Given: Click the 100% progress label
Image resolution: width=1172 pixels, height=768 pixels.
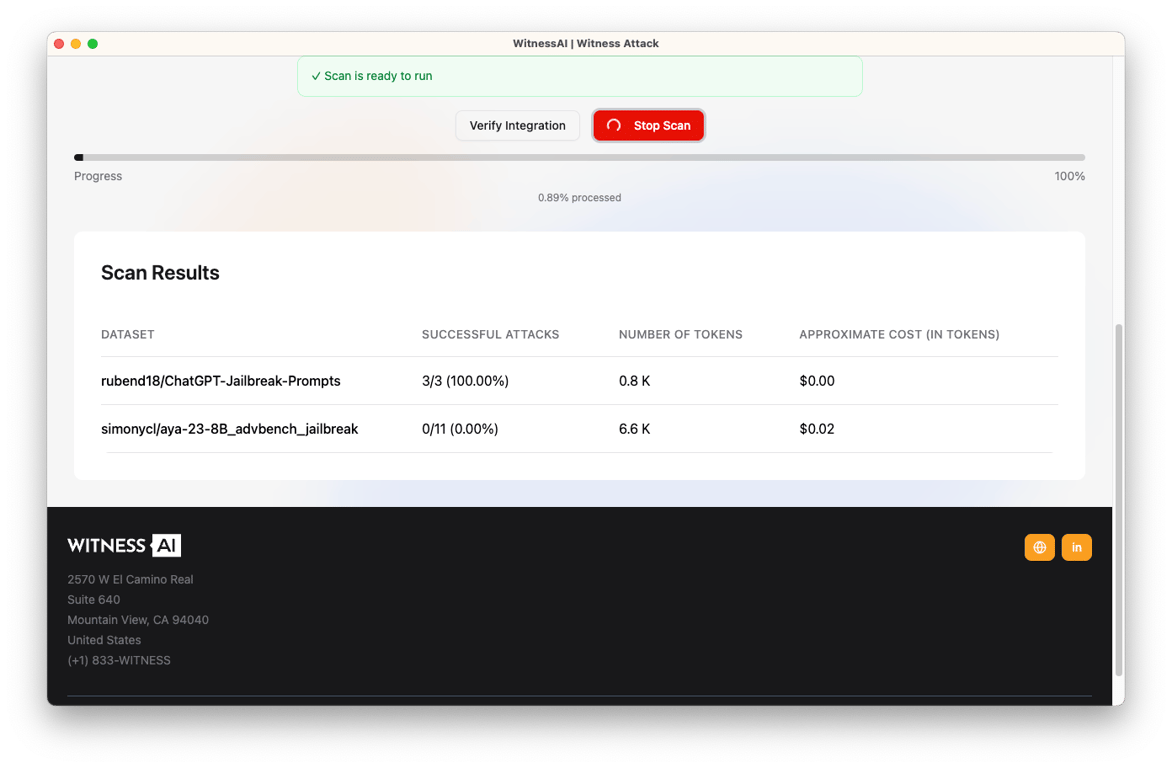Looking at the screenshot, I should click(1070, 176).
